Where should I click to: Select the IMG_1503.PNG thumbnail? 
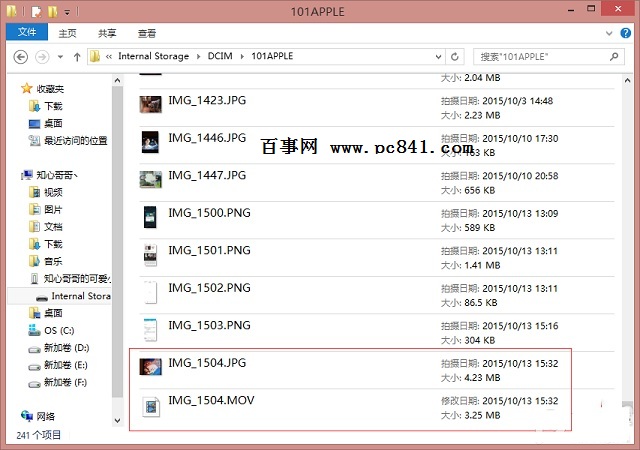[x=150, y=330]
